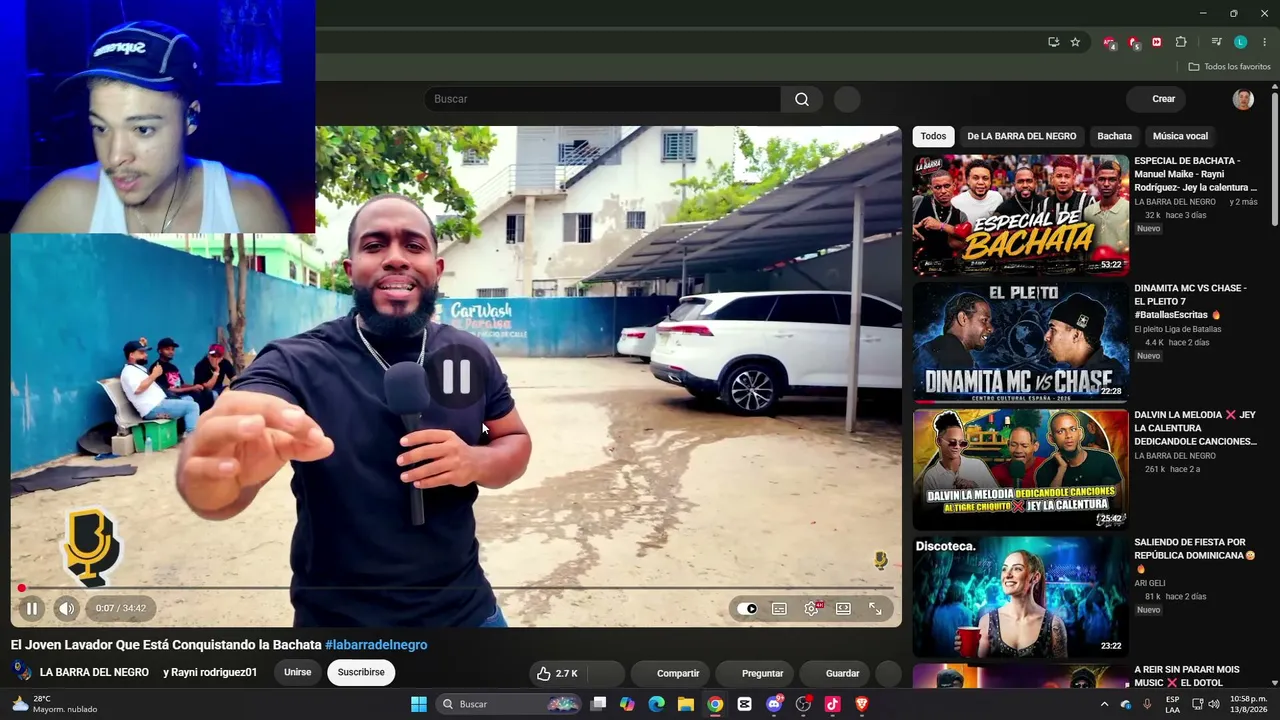Viewport: 1280px width, 720px height.
Task: Open CapCut from the taskbar
Action: (744, 704)
